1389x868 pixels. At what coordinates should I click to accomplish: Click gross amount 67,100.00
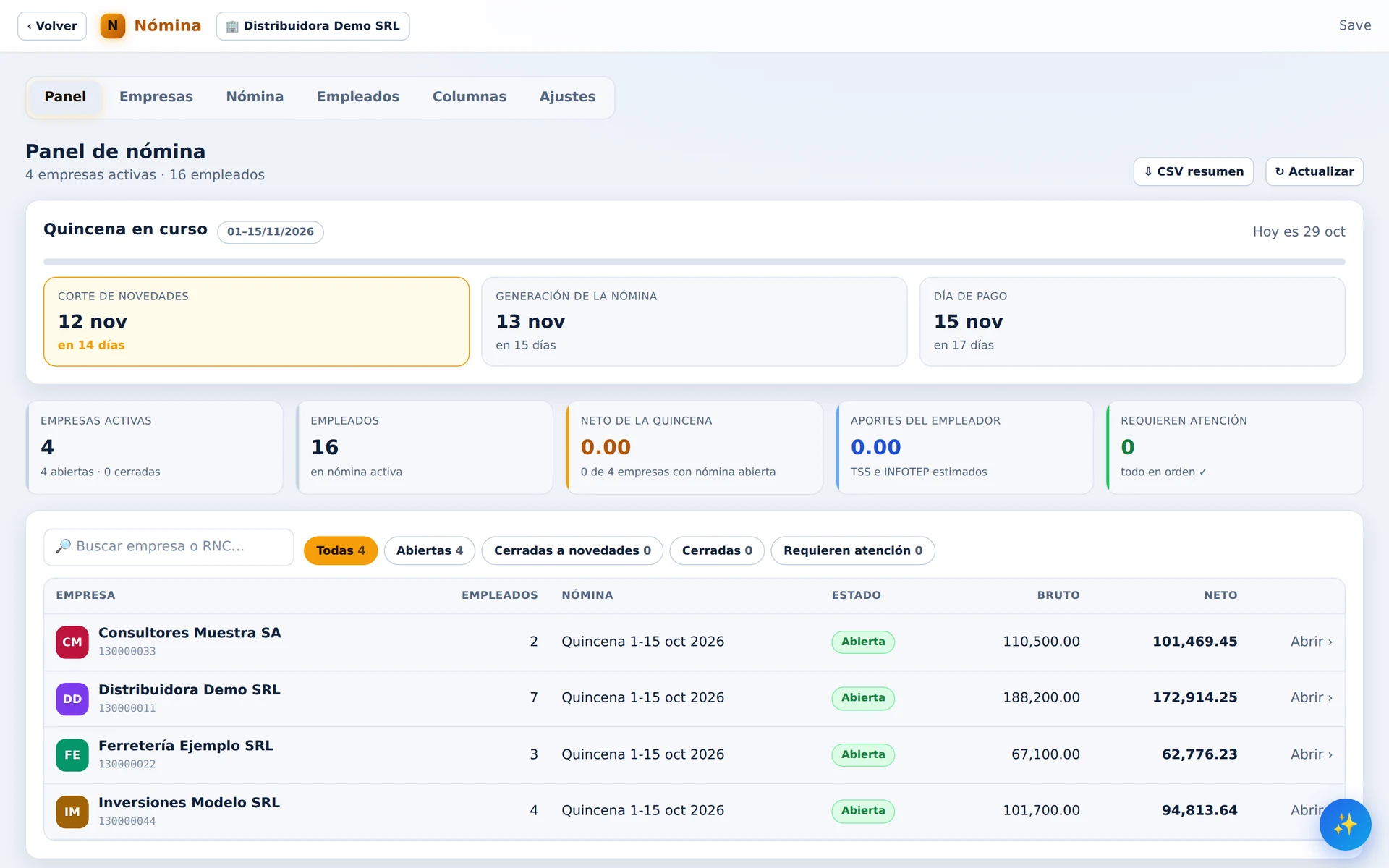1045,754
